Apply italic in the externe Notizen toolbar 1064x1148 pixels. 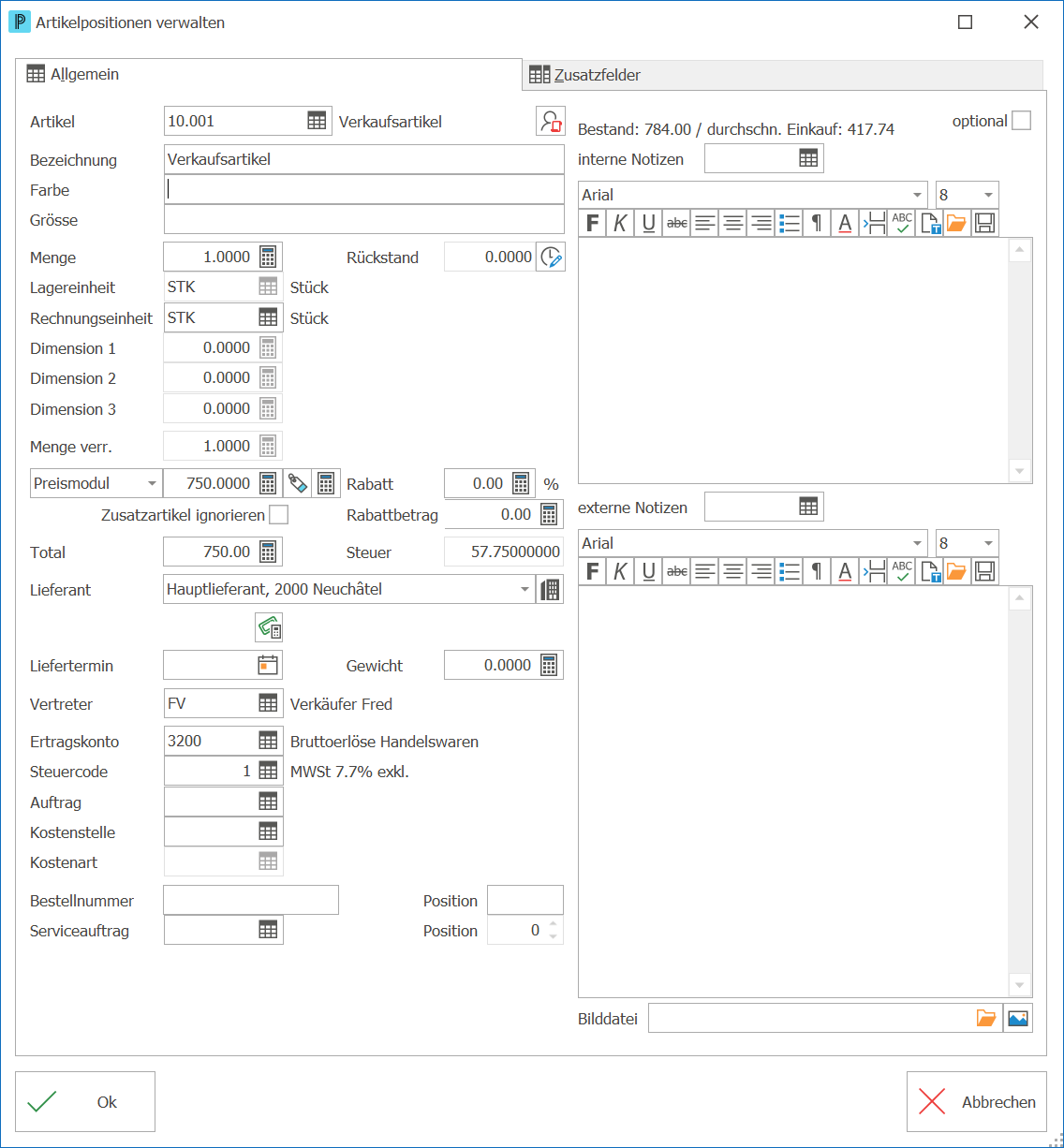point(620,571)
